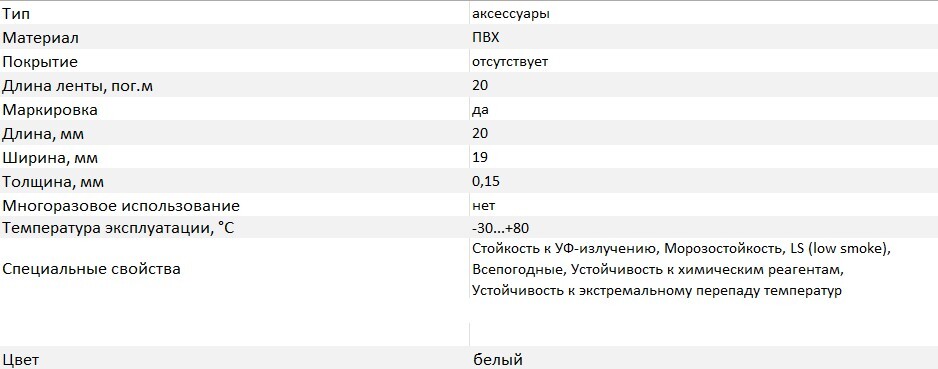This screenshot has height=369, width=938.
Task: Select the 'Покрытие' label cell
Action: click(x=40, y=62)
